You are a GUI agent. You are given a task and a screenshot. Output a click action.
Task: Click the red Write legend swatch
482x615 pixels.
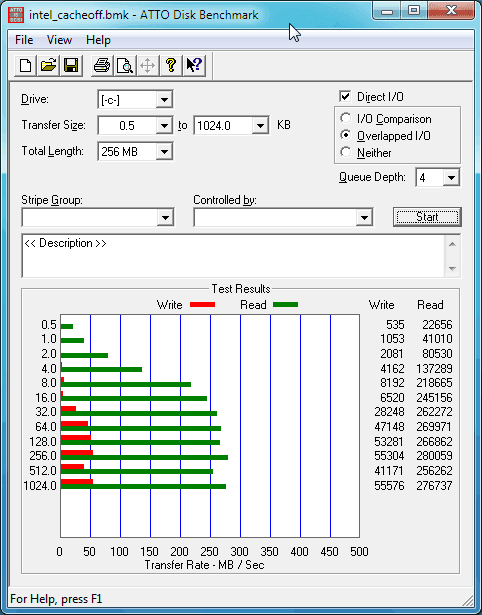click(202, 304)
